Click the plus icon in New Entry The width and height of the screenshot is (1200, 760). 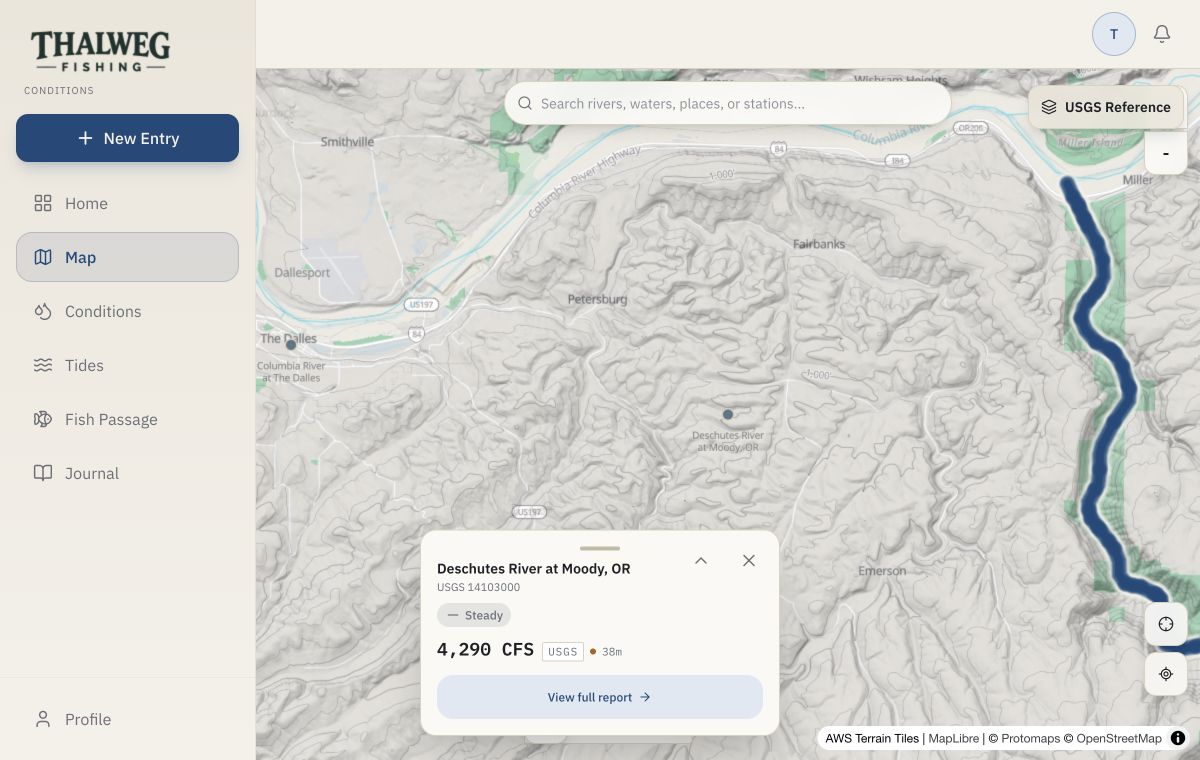click(85, 138)
